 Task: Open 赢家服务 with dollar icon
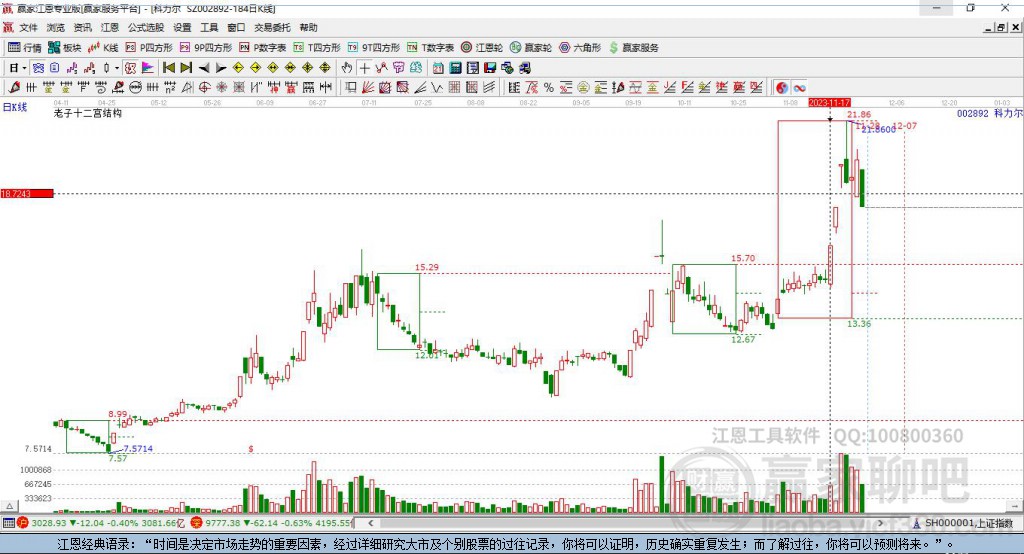633,48
